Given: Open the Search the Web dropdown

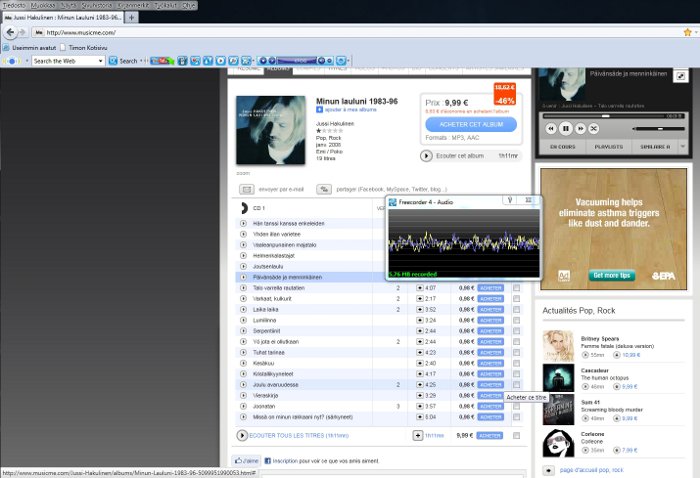Looking at the screenshot, I should 100,61.
